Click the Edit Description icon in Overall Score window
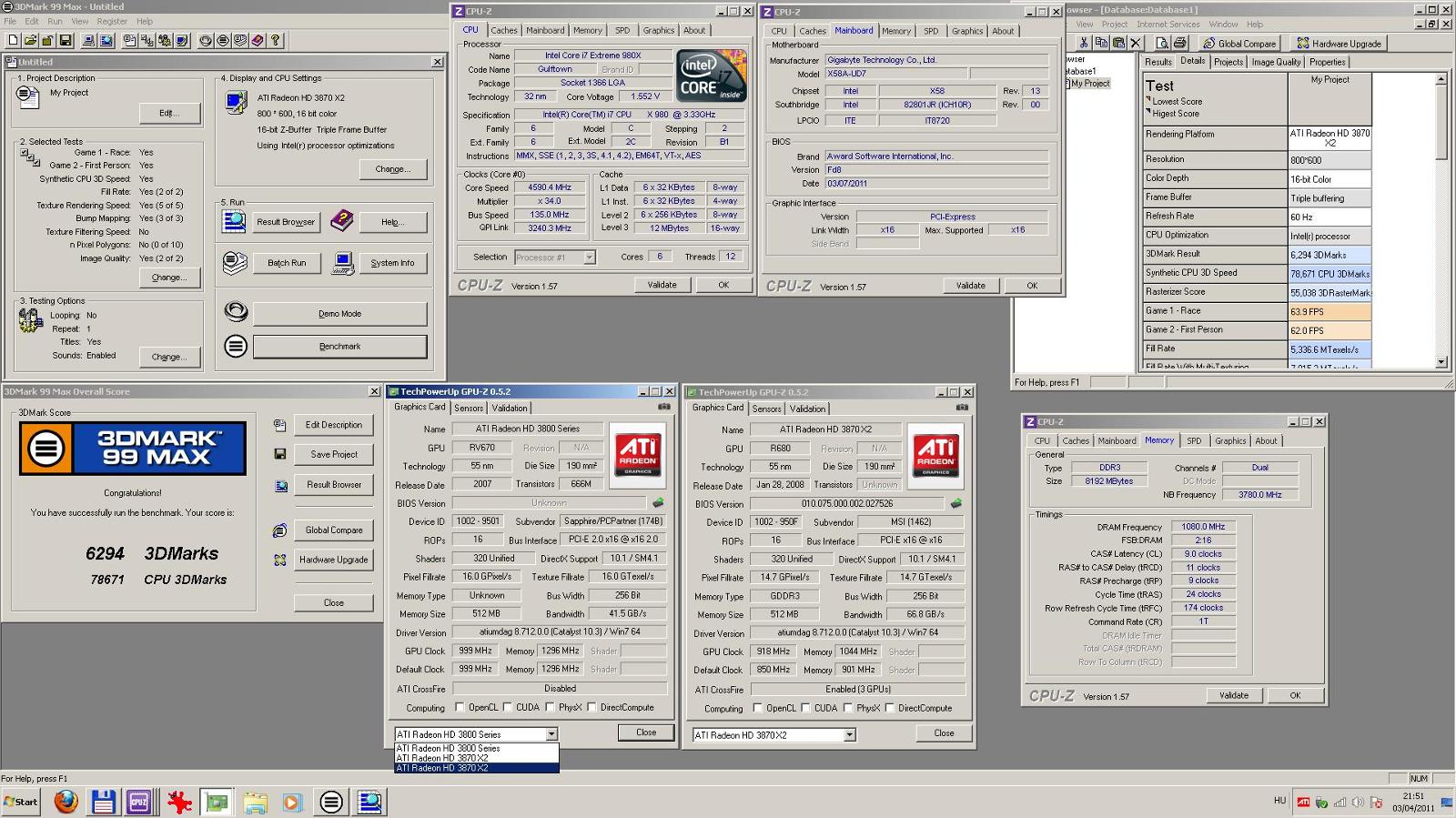Image resolution: width=1456 pixels, height=818 pixels. click(279, 425)
